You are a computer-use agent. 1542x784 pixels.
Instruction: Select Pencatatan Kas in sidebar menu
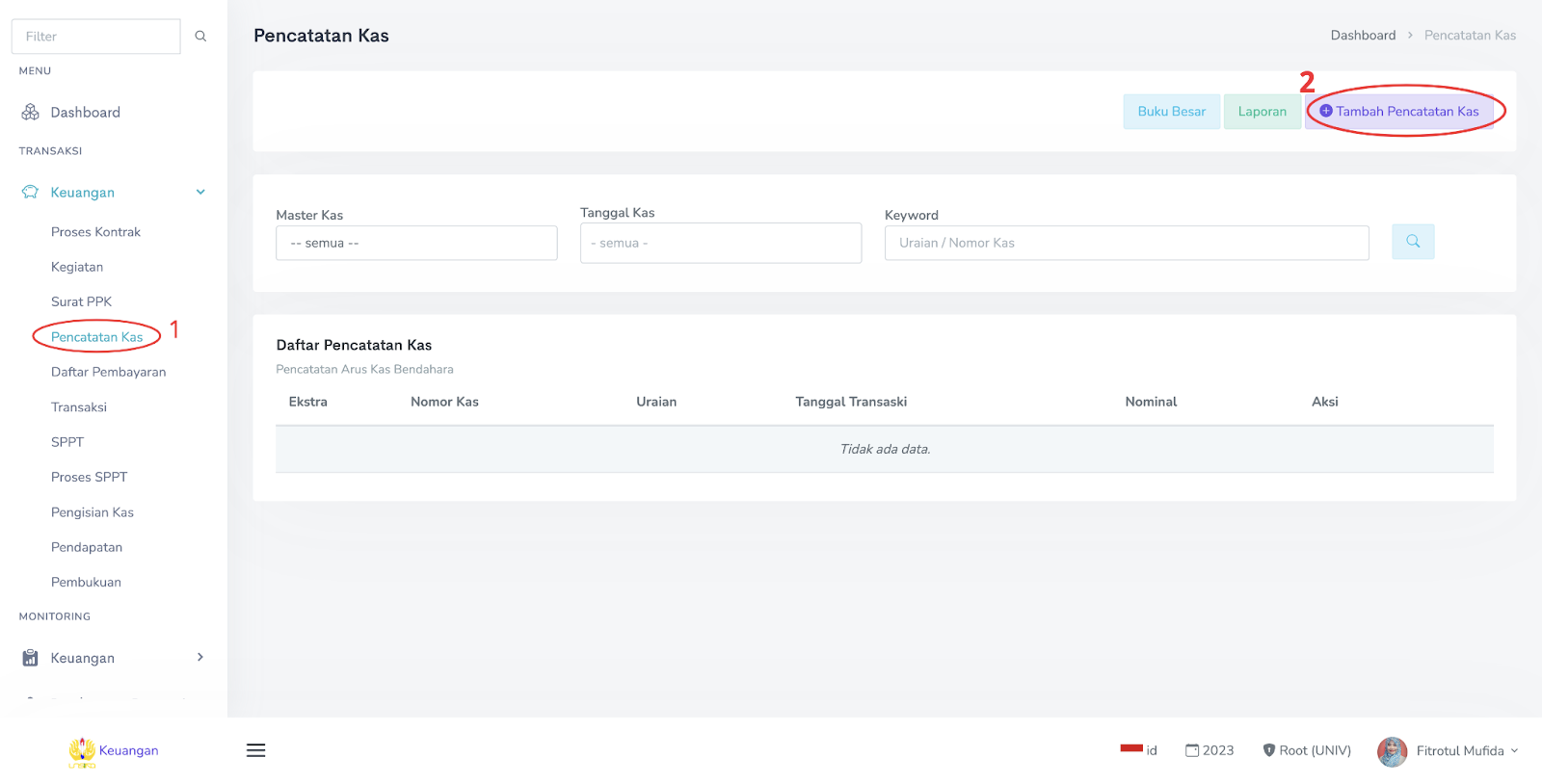point(96,337)
